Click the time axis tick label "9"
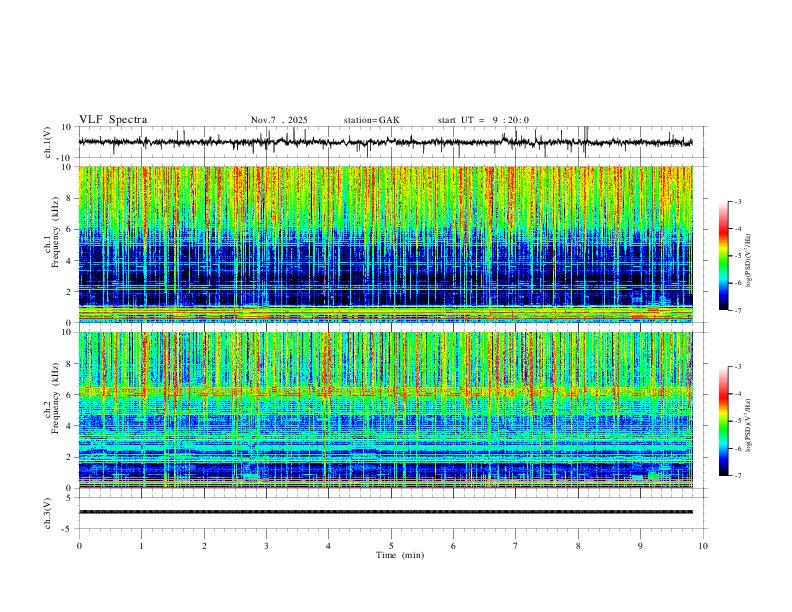The width and height of the screenshot is (792, 612). 640,546
